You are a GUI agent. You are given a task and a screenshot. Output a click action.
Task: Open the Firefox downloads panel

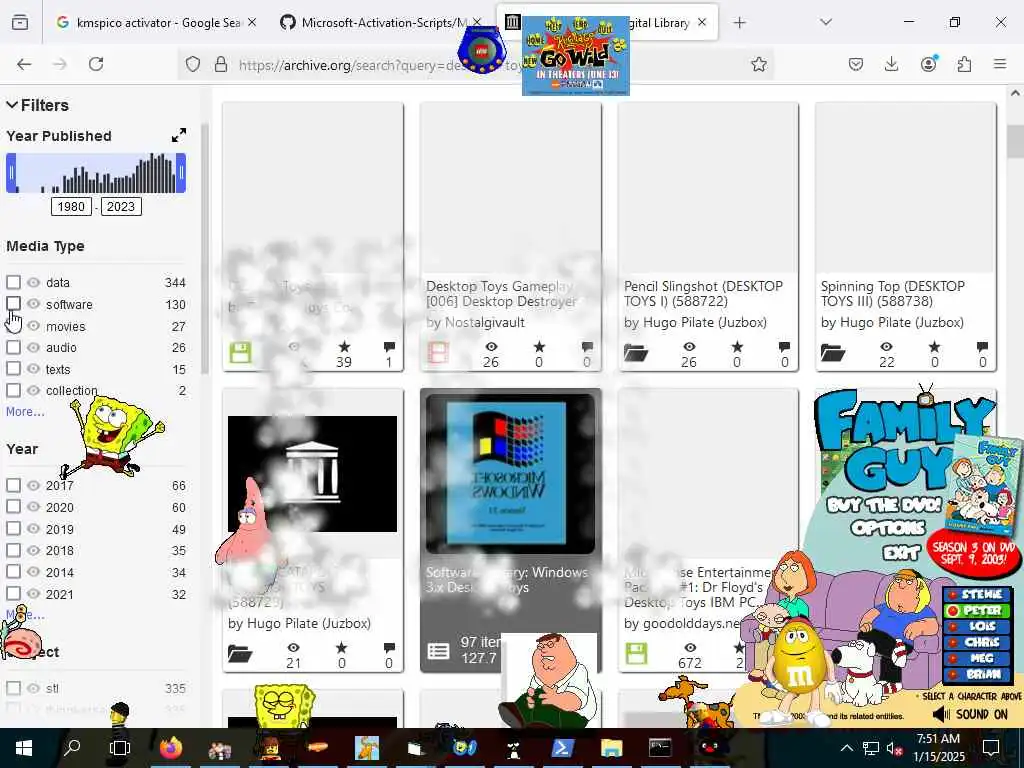(x=891, y=64)
